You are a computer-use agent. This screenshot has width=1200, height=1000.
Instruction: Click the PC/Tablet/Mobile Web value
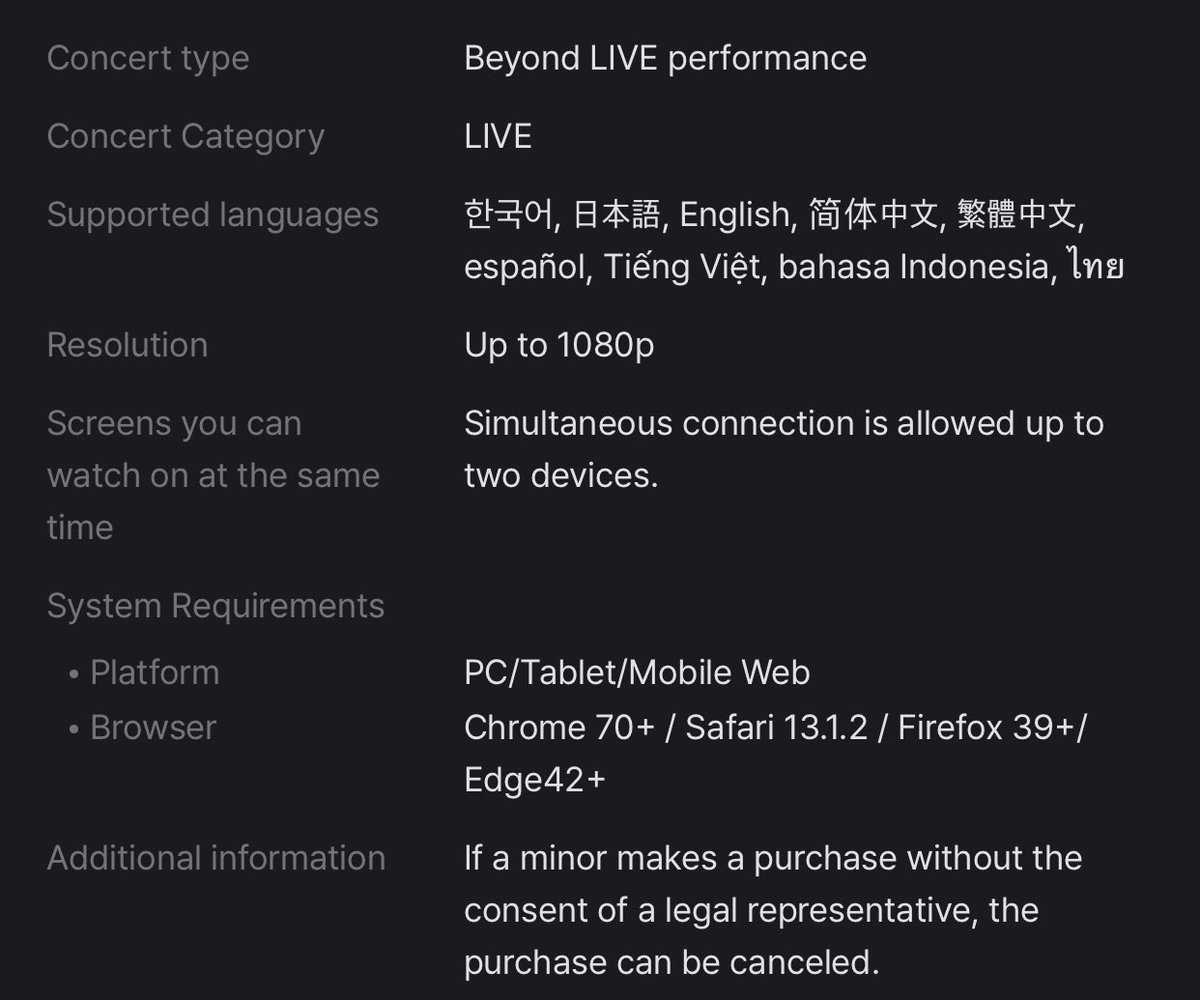(x=637, y=672)
